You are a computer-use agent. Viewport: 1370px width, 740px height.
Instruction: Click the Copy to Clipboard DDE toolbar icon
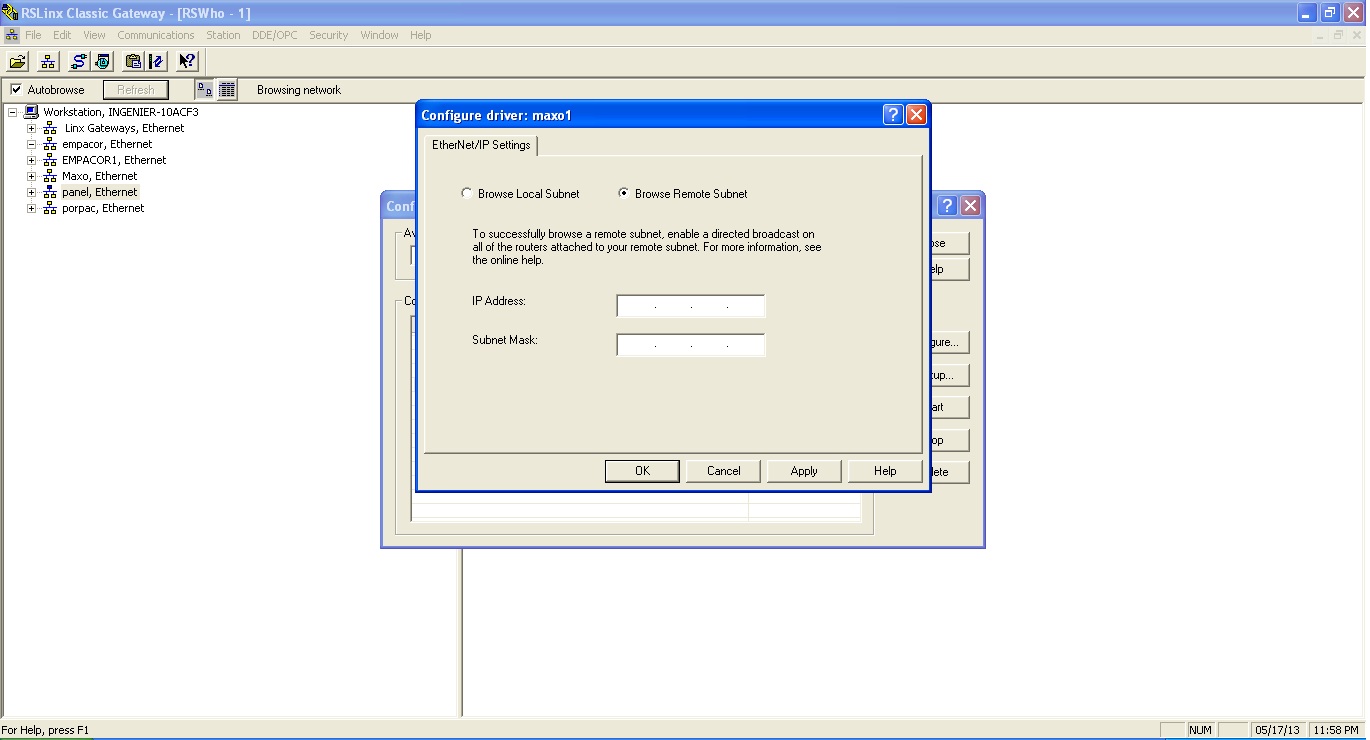coord(133,62)
